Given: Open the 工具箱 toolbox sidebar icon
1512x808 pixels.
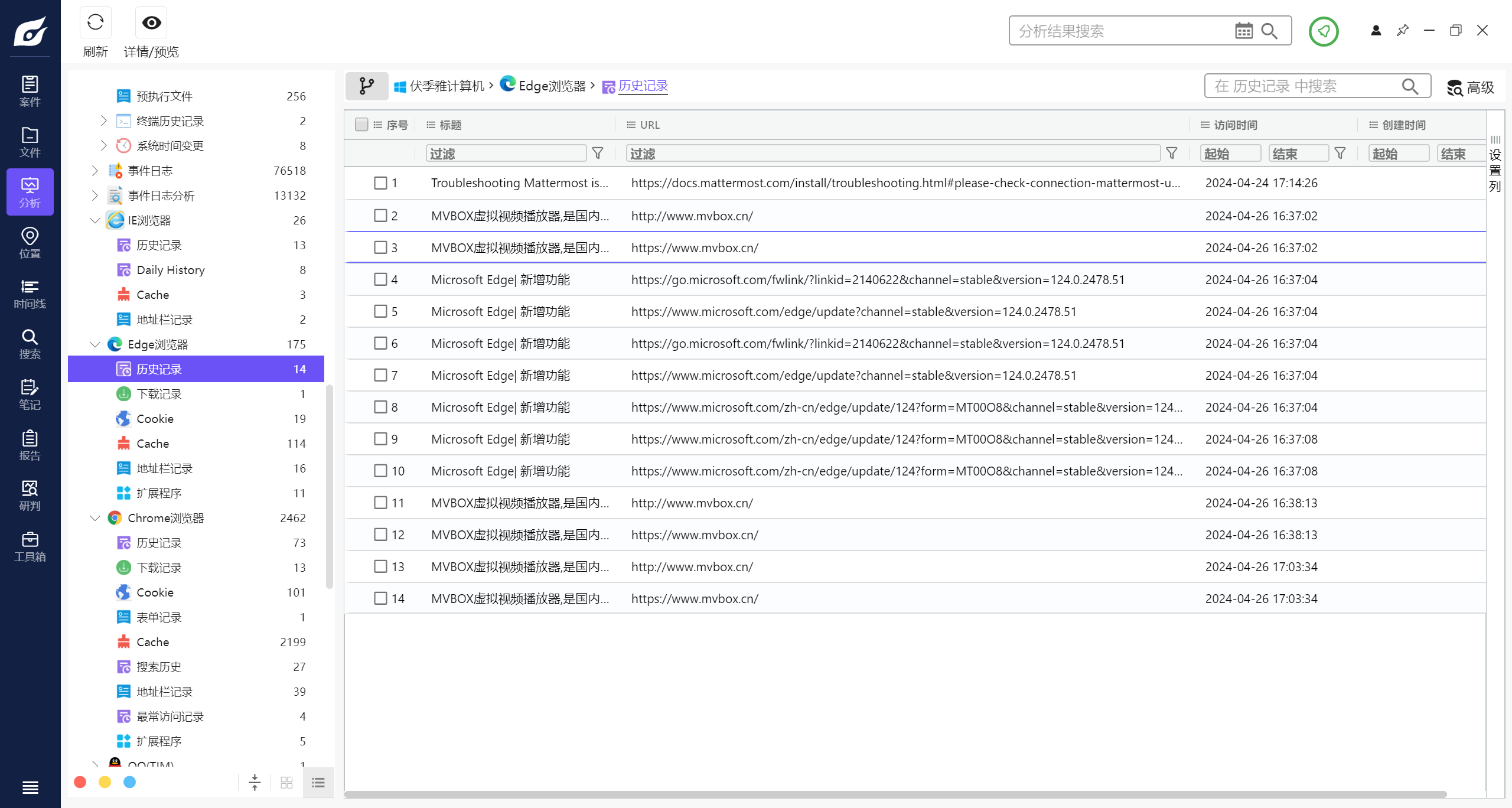Looking at the screenshot, I should pos(30,546).
